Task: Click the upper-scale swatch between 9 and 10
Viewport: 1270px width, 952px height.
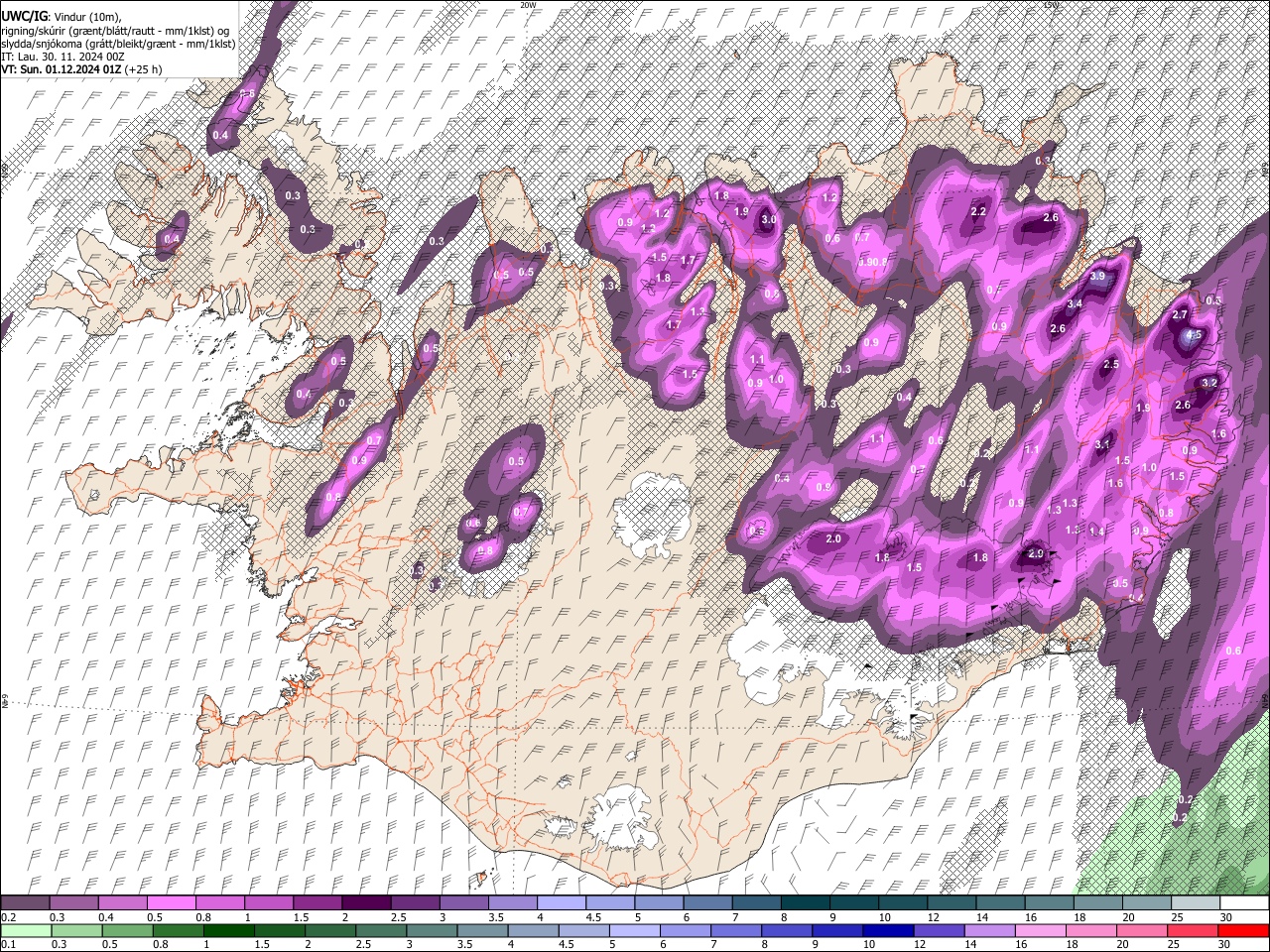Action: [853, 903]
